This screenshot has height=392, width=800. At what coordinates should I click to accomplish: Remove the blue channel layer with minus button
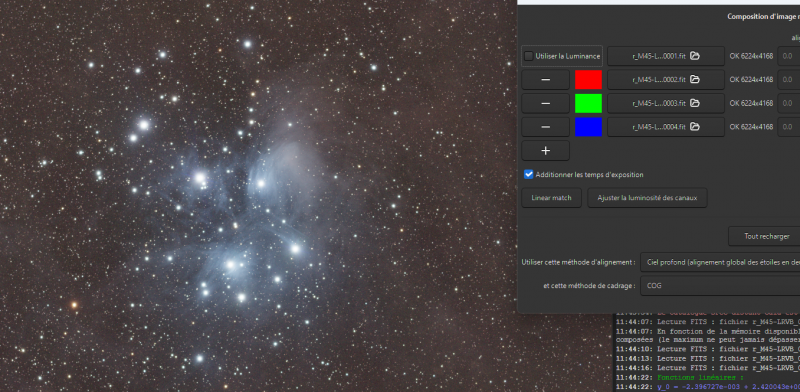tap(545, 127)
